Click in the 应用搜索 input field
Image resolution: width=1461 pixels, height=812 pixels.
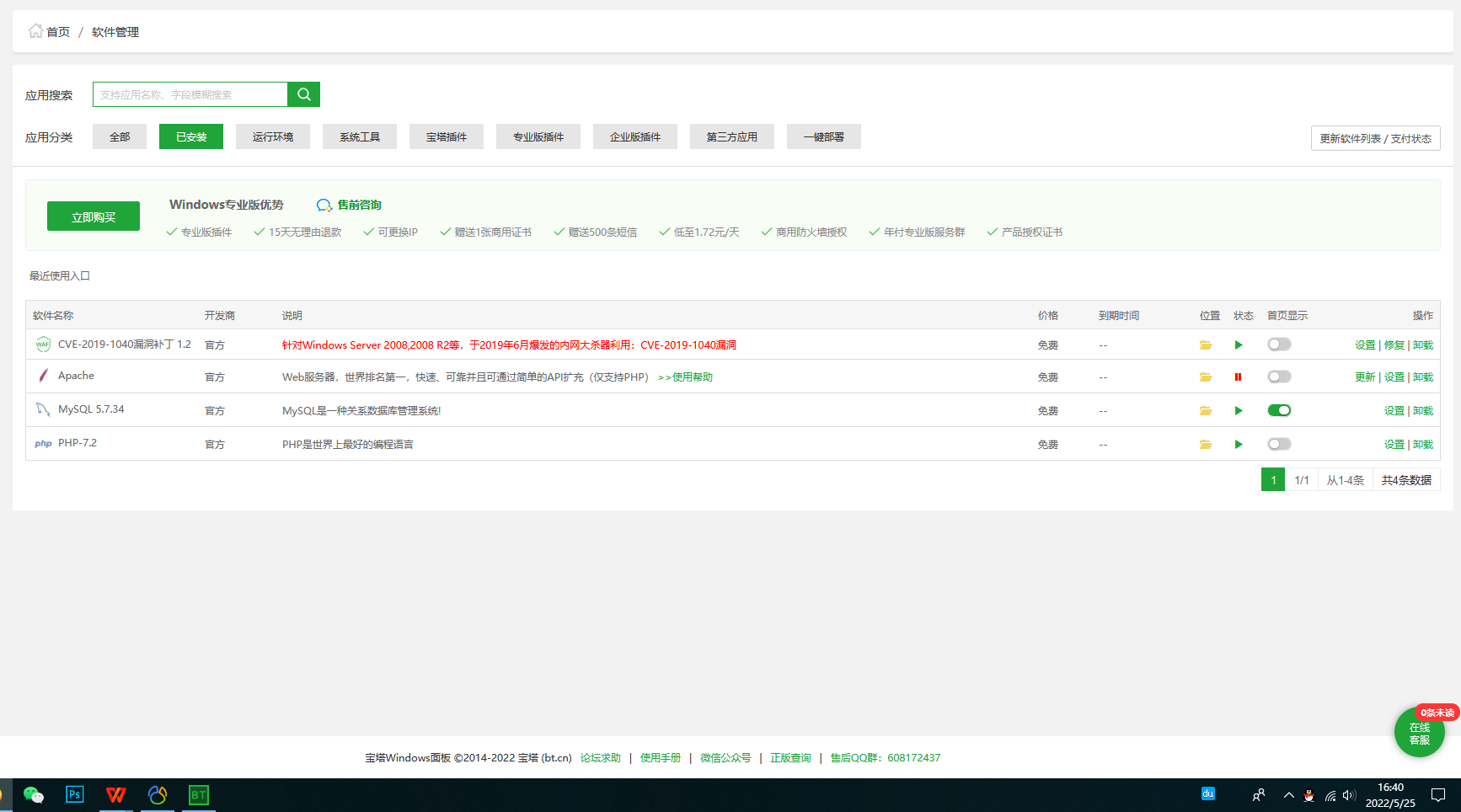pyautogui.click(x=190, y=94)
